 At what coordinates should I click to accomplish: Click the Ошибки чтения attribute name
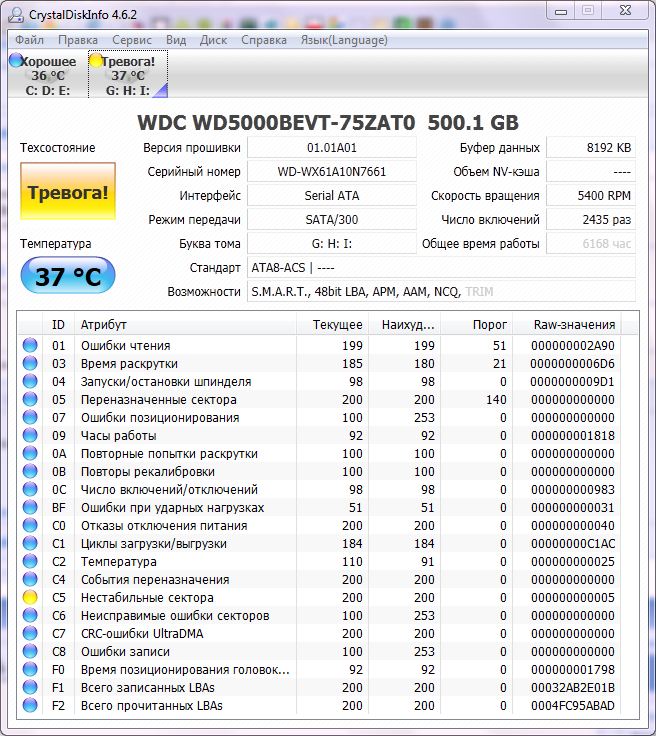click(x=125, y=345)
